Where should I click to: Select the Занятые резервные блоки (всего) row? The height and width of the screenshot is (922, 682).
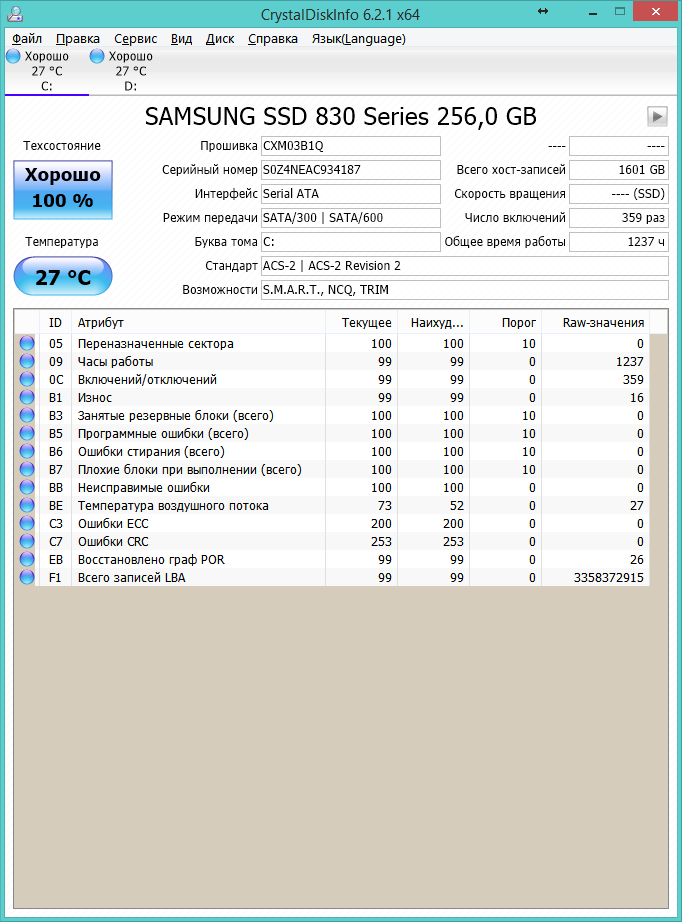point(332,416)
